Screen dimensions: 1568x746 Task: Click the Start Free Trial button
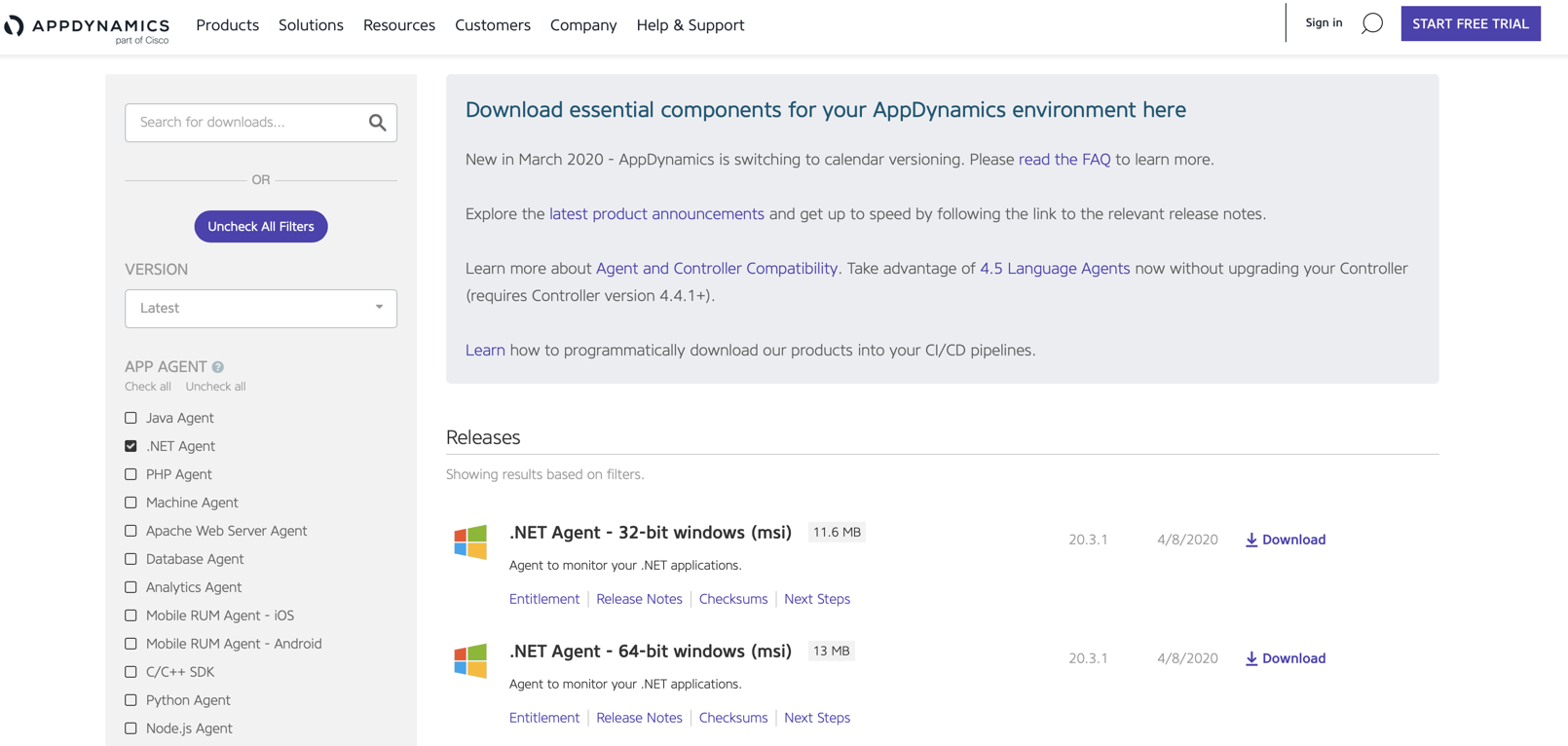point(1470,23)
